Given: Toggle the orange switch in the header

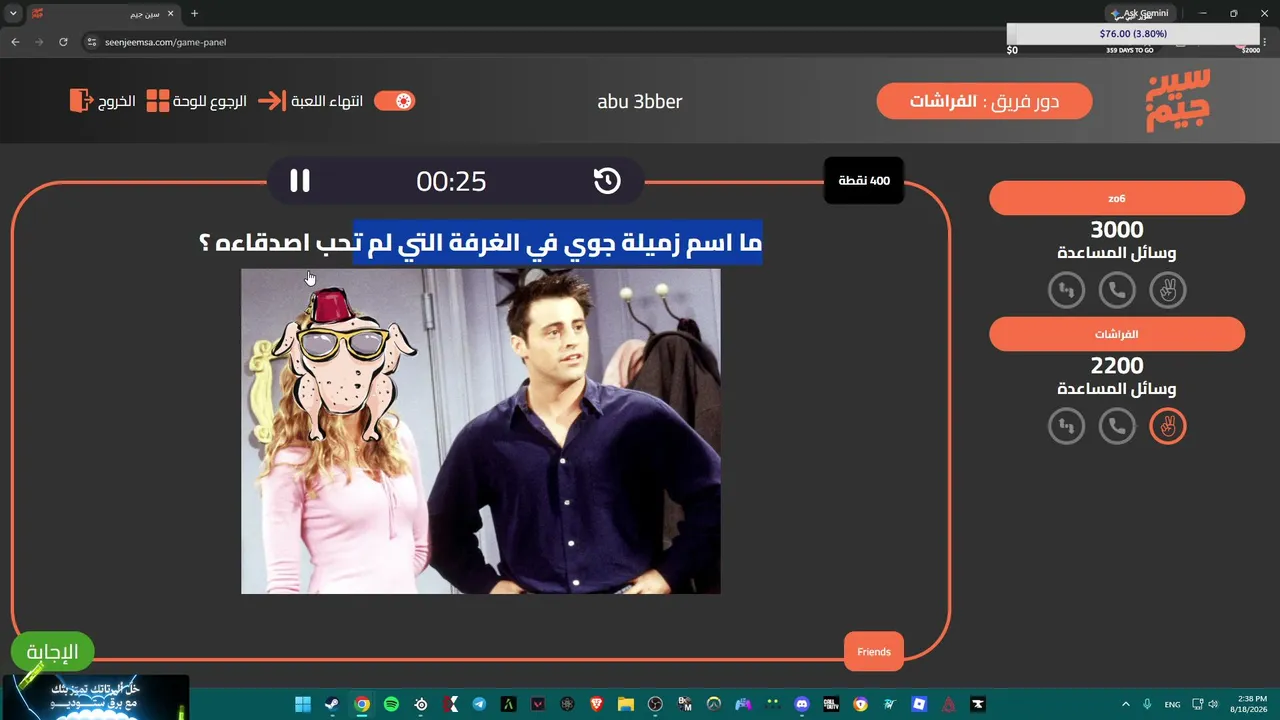Looking at the screenshot, I should [x=394, y=101].
